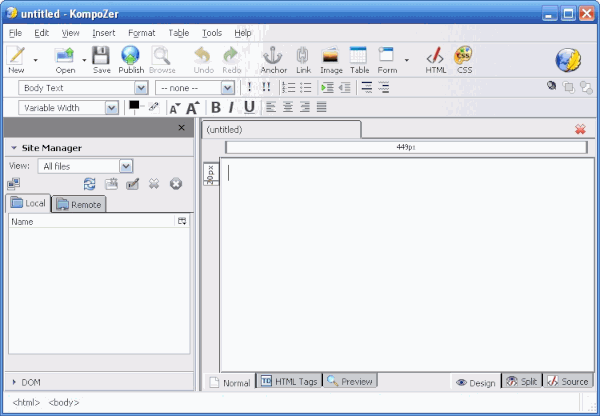This screenshot has height=416, width=600.
Task: Toggle Underline formatting
Action: [249, 108]
